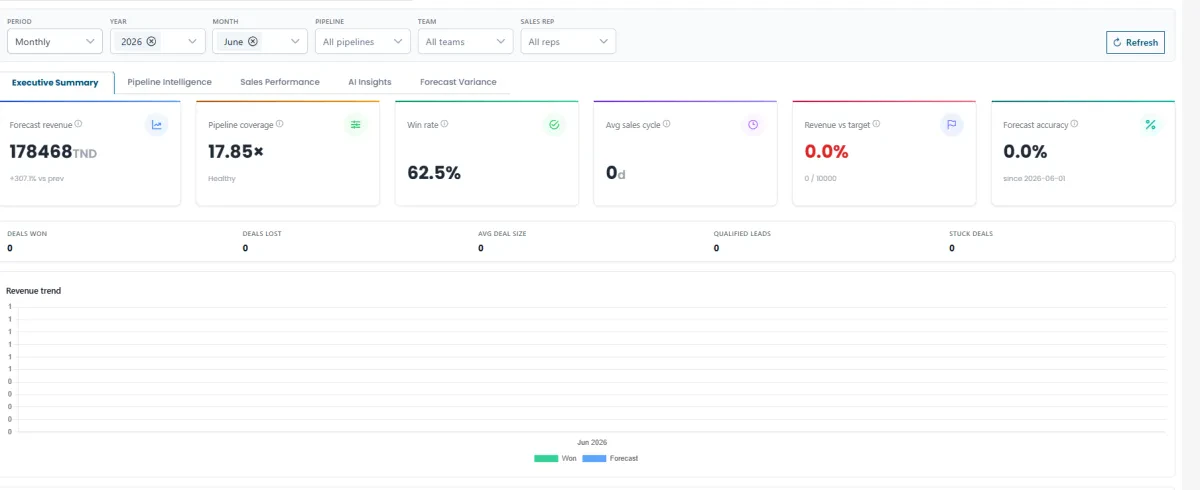Show info tooltip for Revenue vs target

click(x=876, y=124)
